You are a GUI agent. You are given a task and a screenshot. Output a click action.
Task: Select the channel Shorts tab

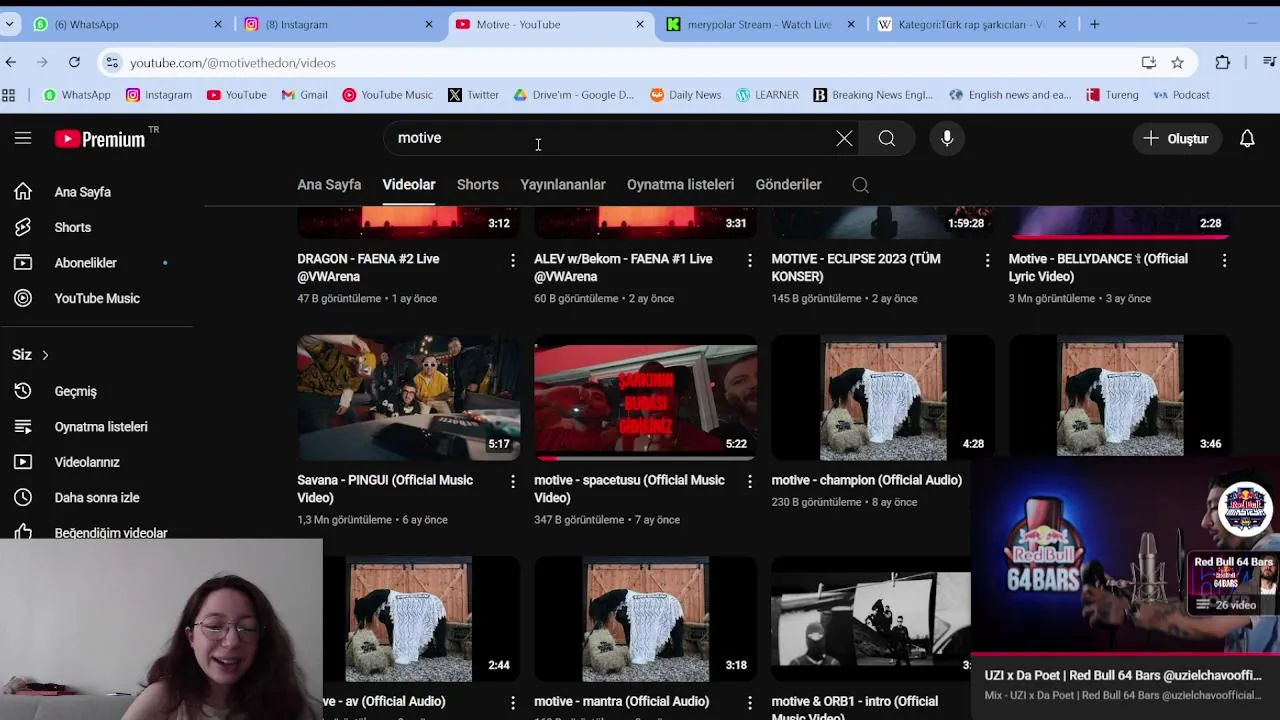(x=478, y=185)
